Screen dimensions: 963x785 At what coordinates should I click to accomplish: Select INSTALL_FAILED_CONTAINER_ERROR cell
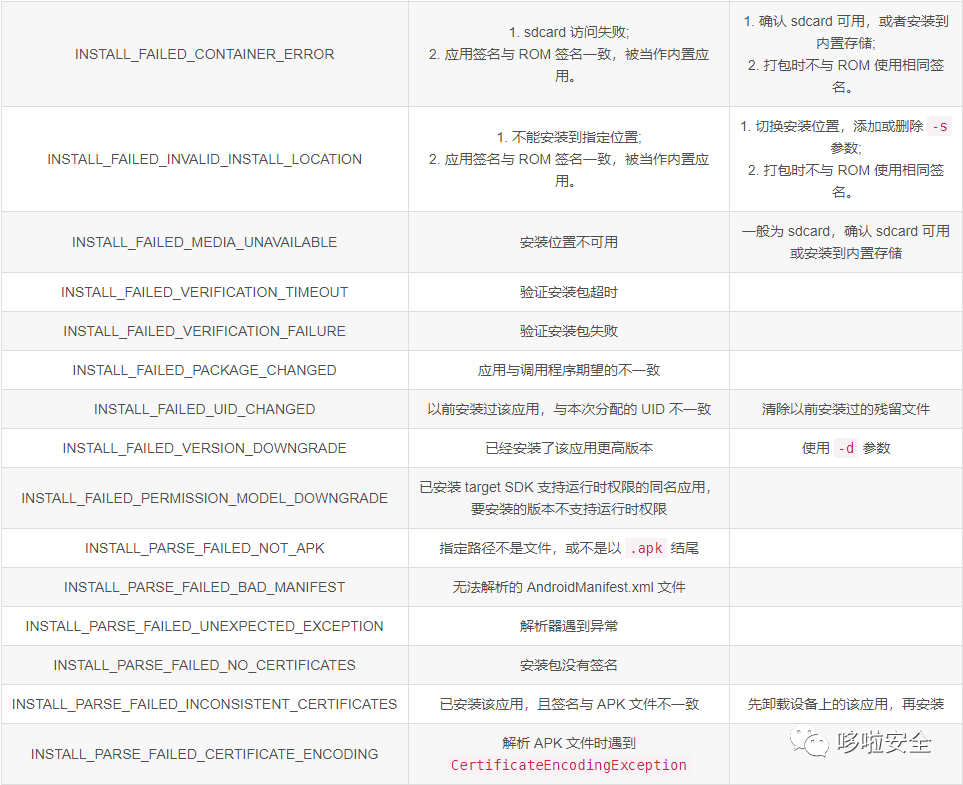click(x=205, y=54)
